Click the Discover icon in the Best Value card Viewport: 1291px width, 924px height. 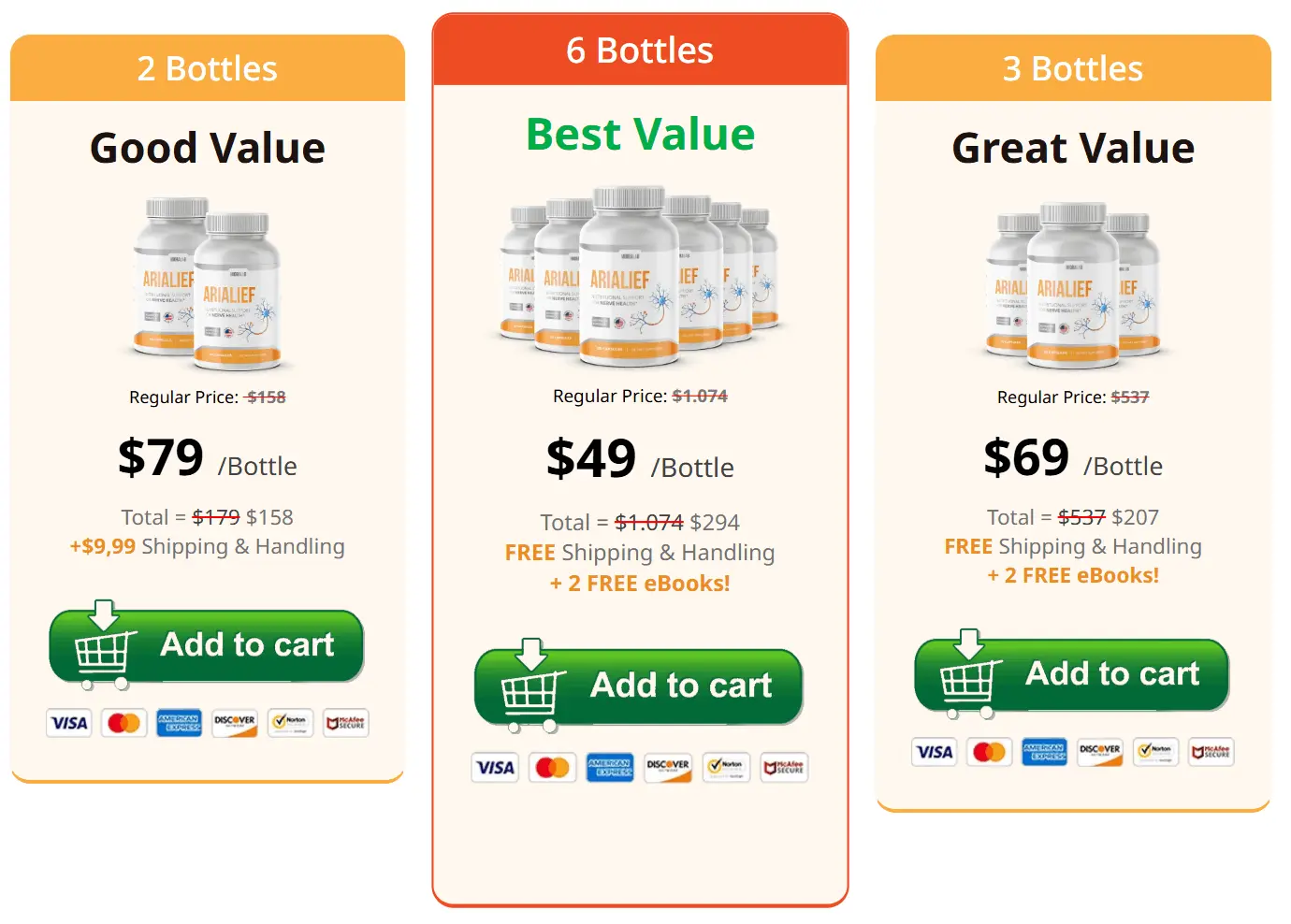[x=667, y=767]
